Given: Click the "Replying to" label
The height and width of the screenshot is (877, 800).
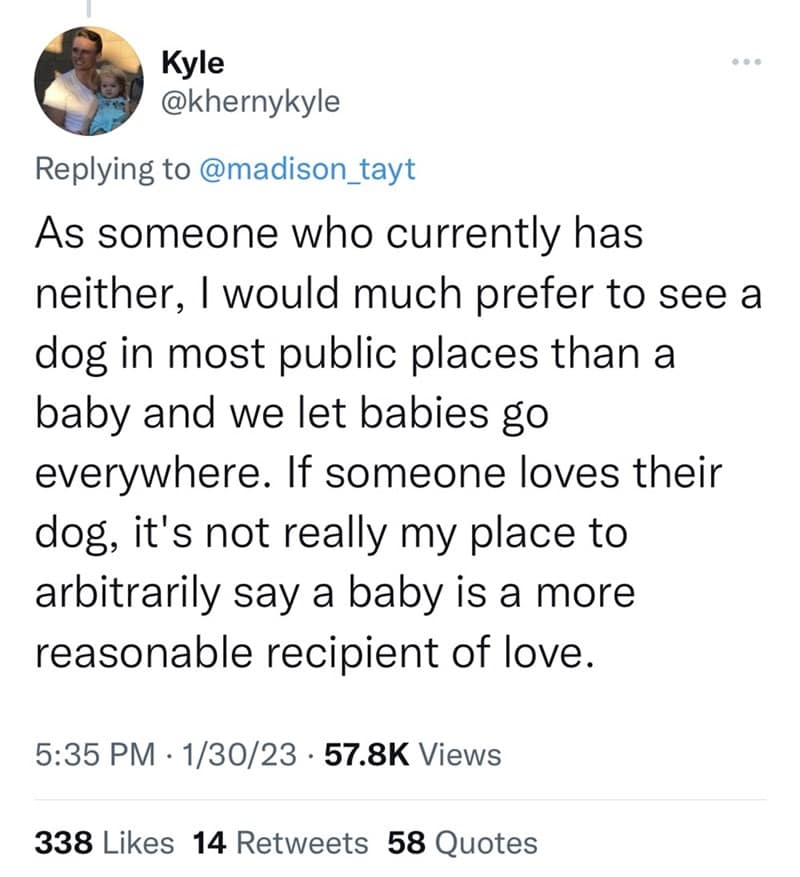Looking at the screenshot, I should [112, 169].
